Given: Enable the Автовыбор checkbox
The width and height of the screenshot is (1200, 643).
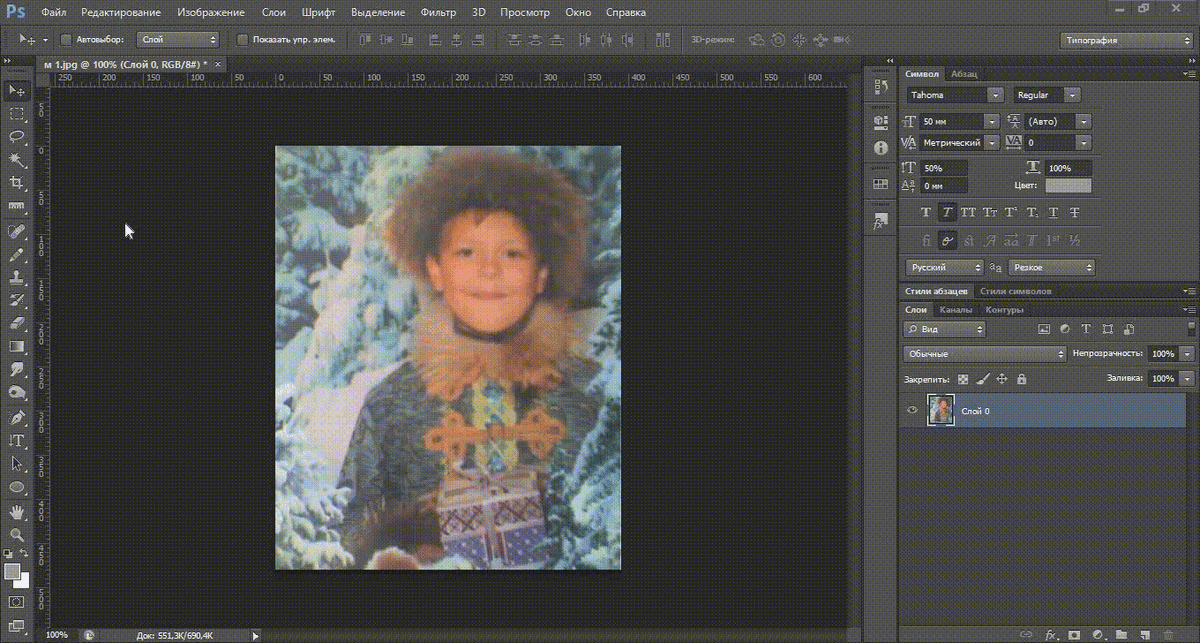Looking at the screenshot, I should tap(66, 40).
